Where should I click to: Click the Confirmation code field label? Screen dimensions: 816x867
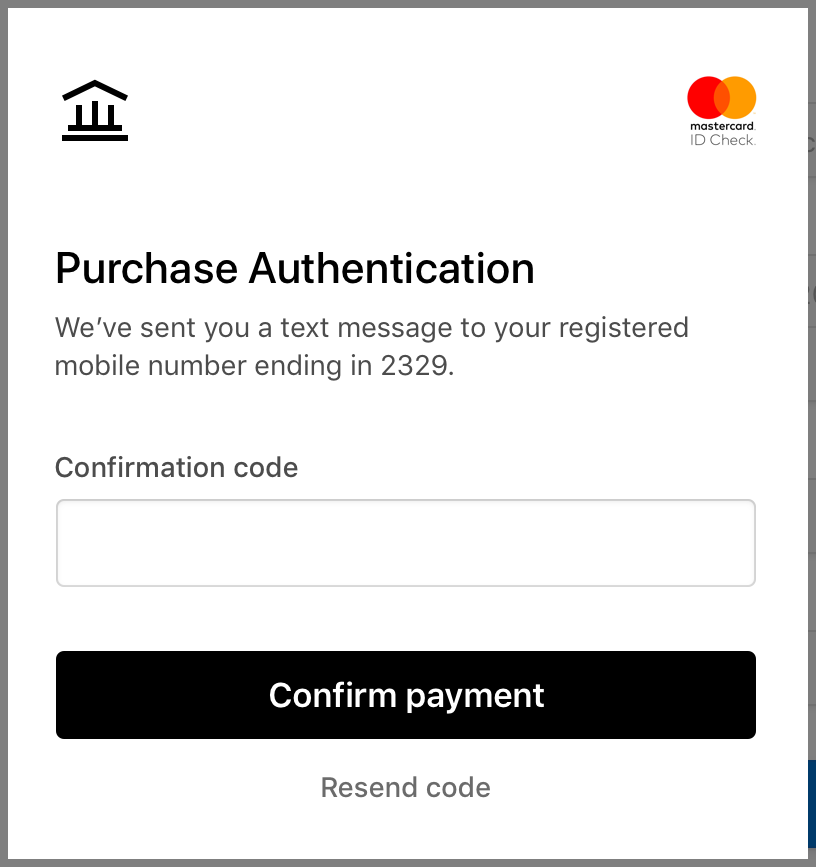176,468
